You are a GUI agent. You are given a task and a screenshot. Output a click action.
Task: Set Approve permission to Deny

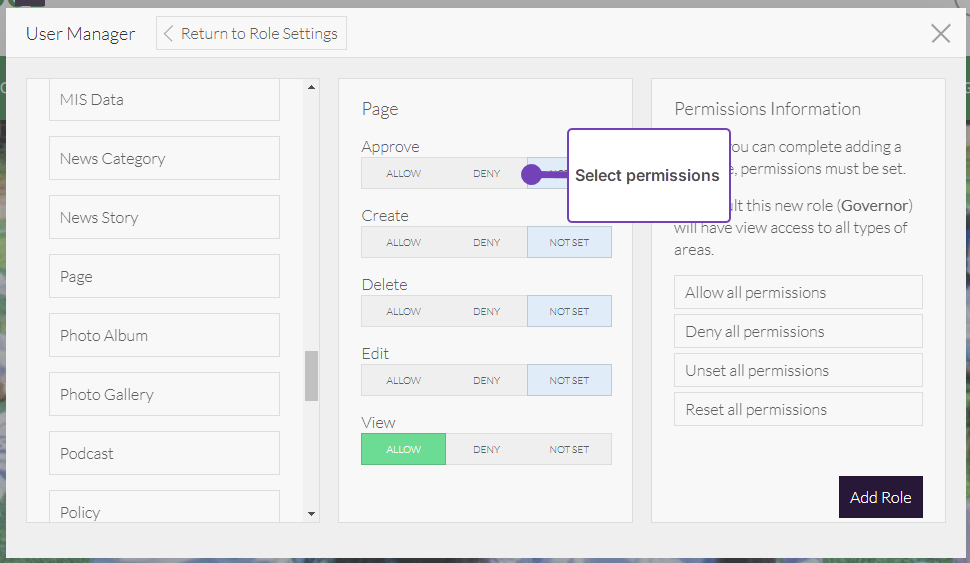[x=486, y=174]
